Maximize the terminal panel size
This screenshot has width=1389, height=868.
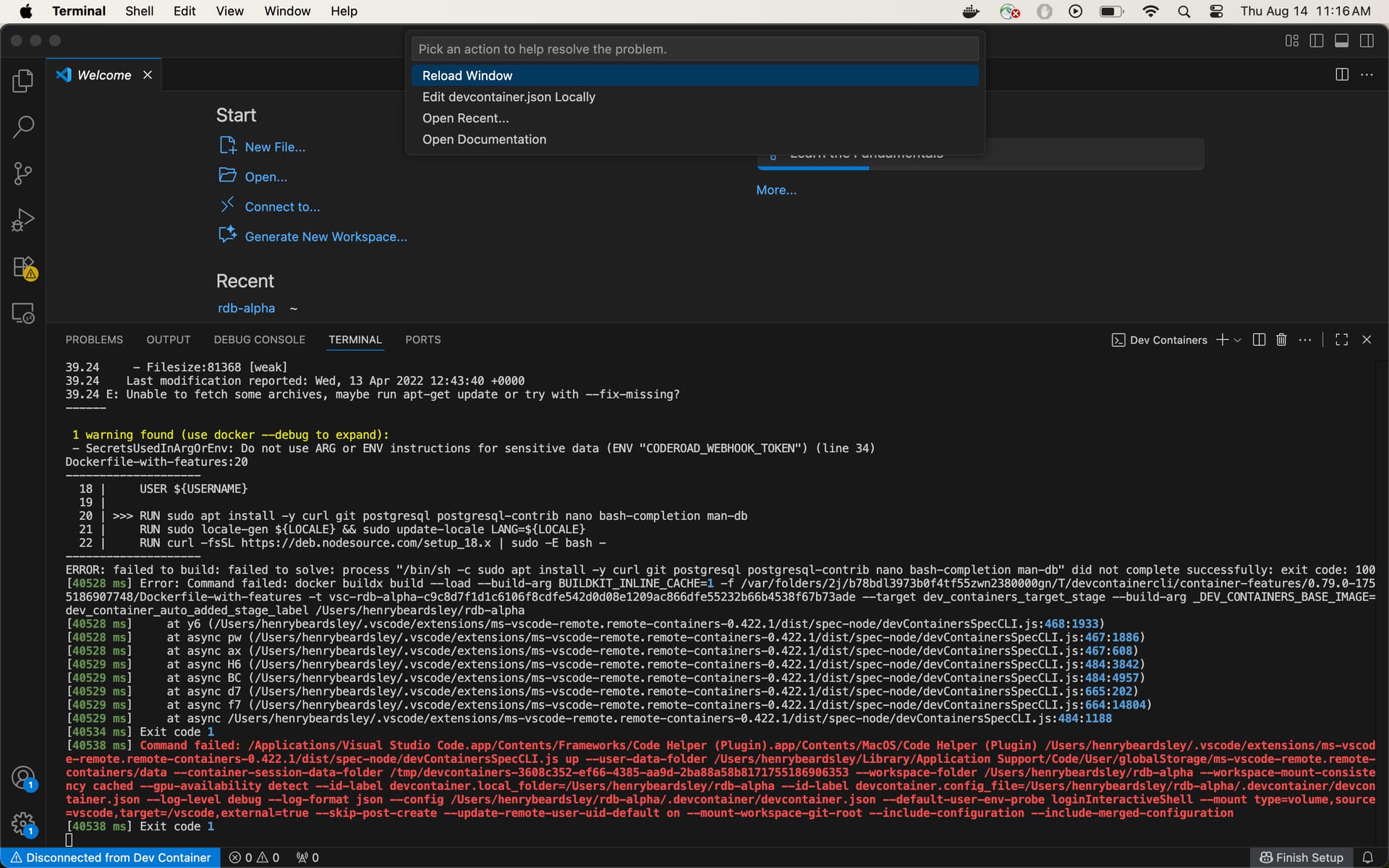(1341, 339)
